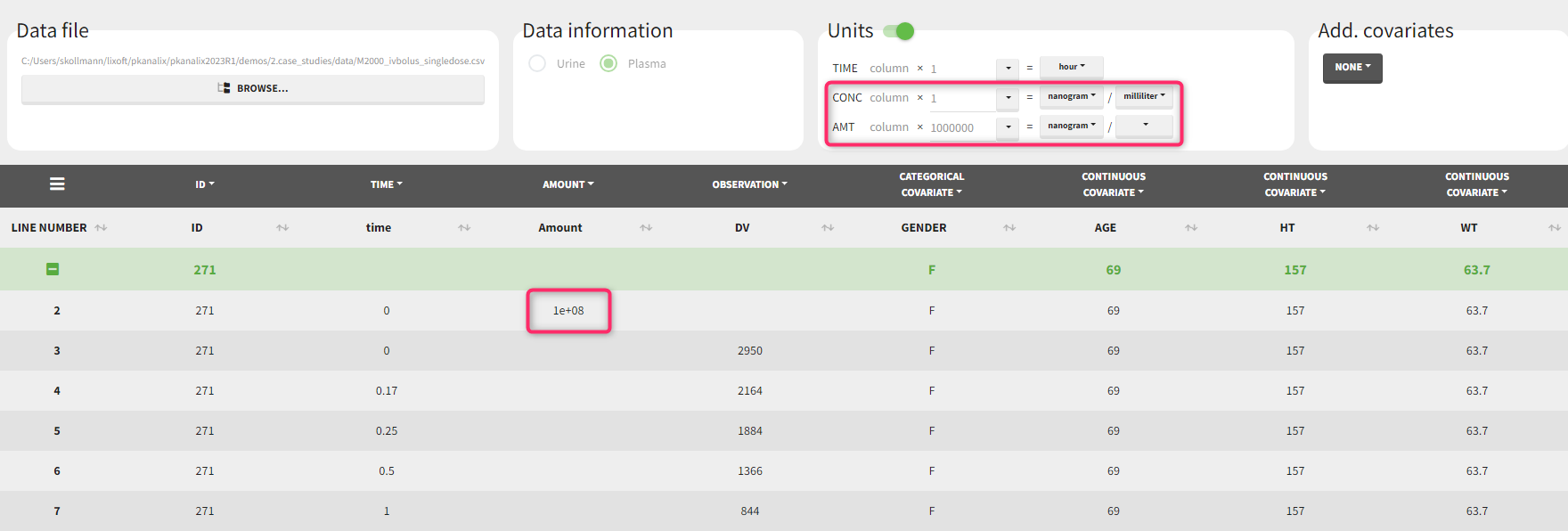Select the Plasma radio button
Image resolution: width=1568 pixels, height=531 pixels.
608,63
